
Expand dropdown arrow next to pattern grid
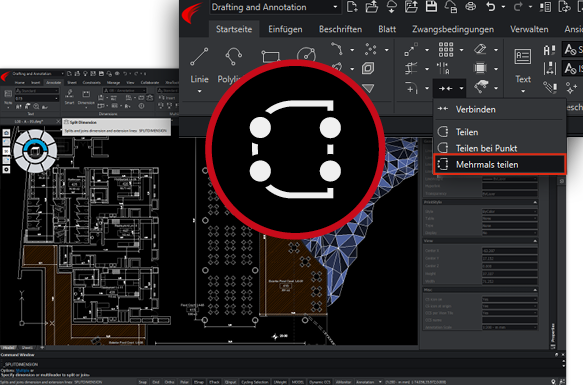click(461, 50)
